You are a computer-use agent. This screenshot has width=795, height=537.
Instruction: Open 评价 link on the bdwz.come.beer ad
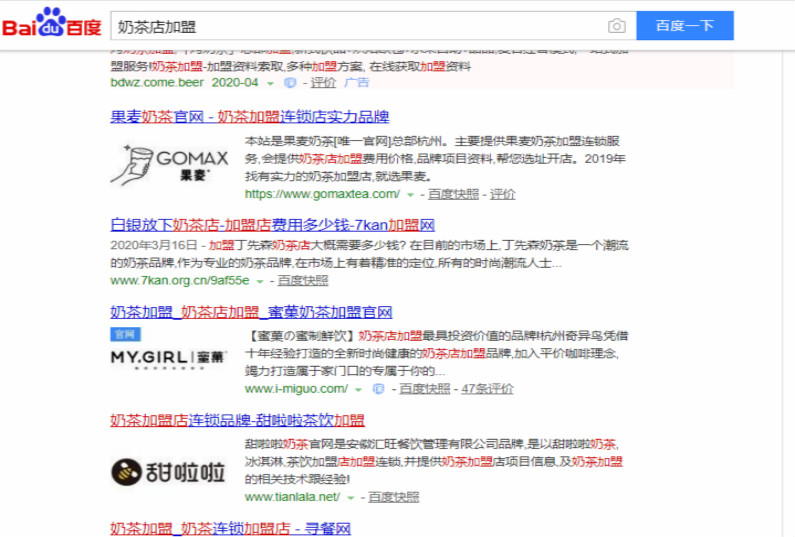coord(323,83)
